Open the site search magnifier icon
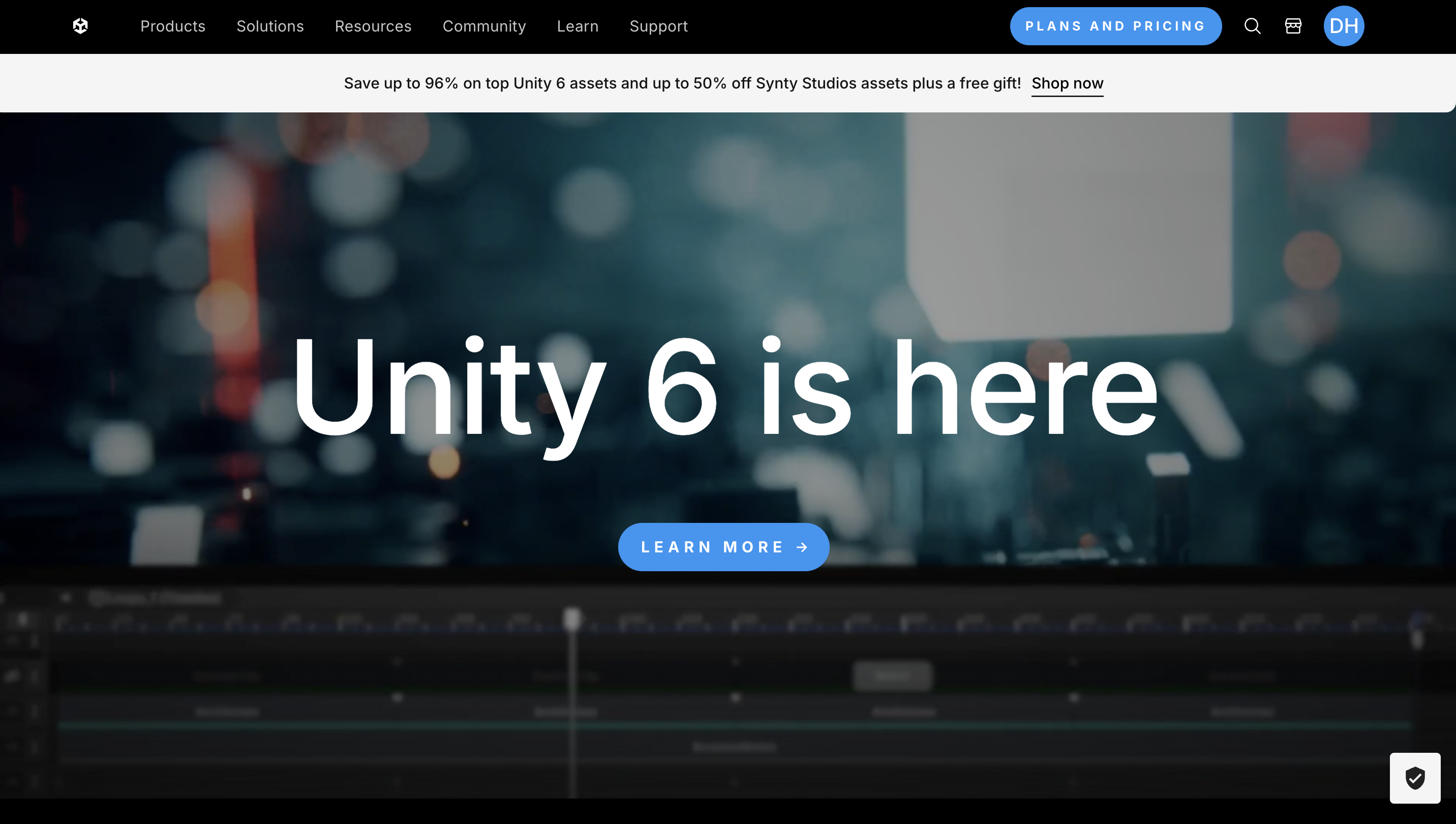Viewport: 1456px width, 824px height. pyautogui.click(x=1252, y=26)
